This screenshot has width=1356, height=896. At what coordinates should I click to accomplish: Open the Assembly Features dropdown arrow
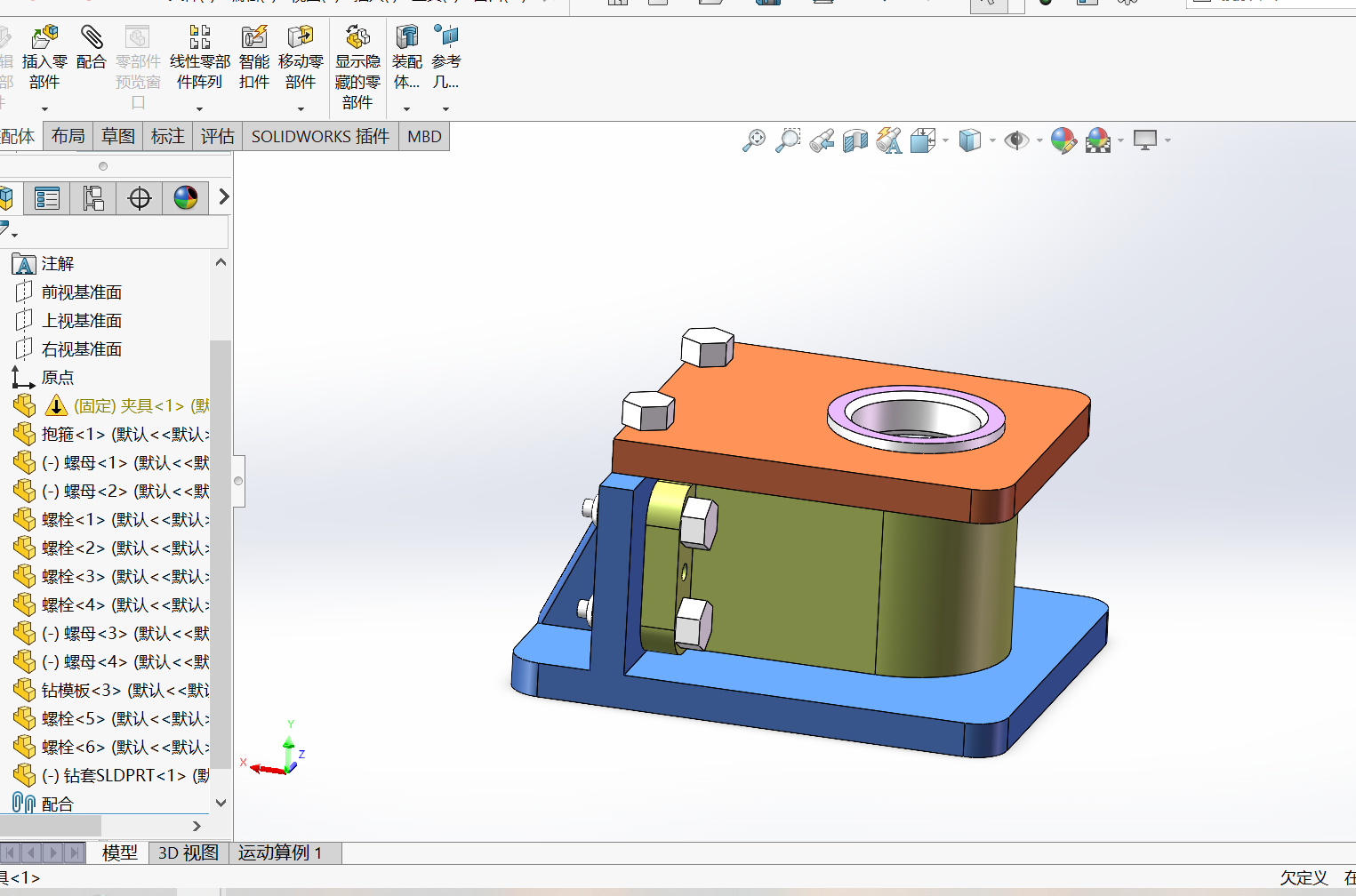[406, 109]
